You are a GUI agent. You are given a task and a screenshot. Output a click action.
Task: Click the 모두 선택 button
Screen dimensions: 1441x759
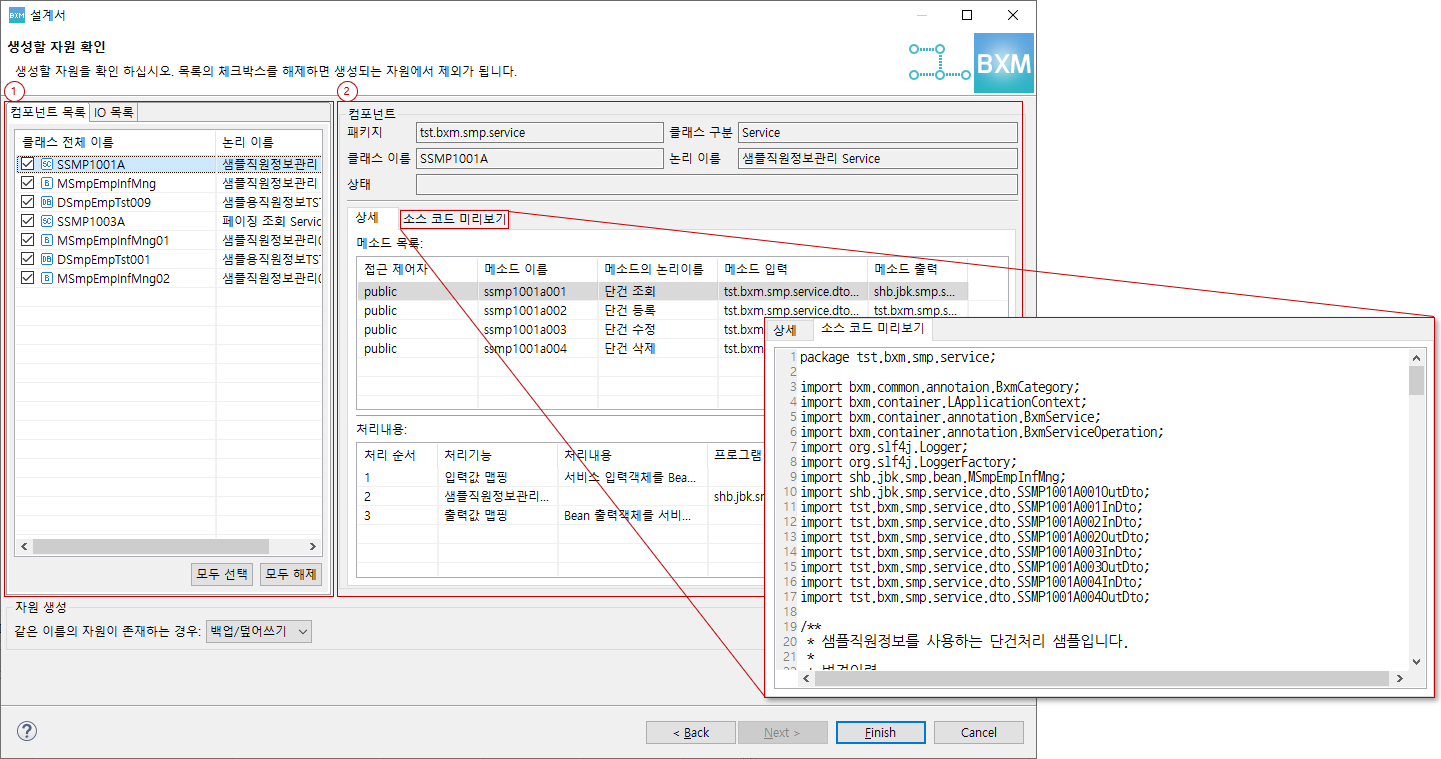pos(221,574)
